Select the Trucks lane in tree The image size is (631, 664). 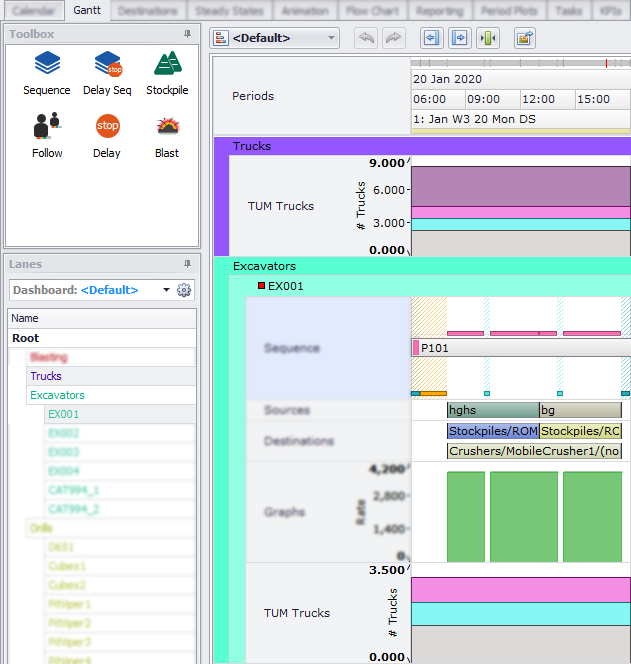pos(46,376)
